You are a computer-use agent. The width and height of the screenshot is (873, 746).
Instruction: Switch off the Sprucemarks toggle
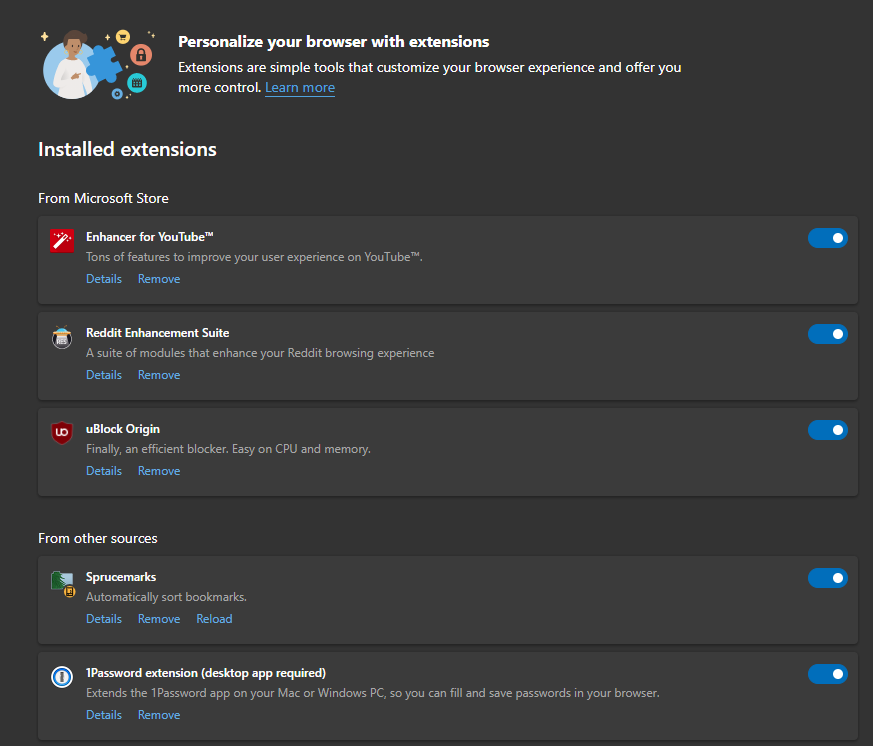point(827,578)
